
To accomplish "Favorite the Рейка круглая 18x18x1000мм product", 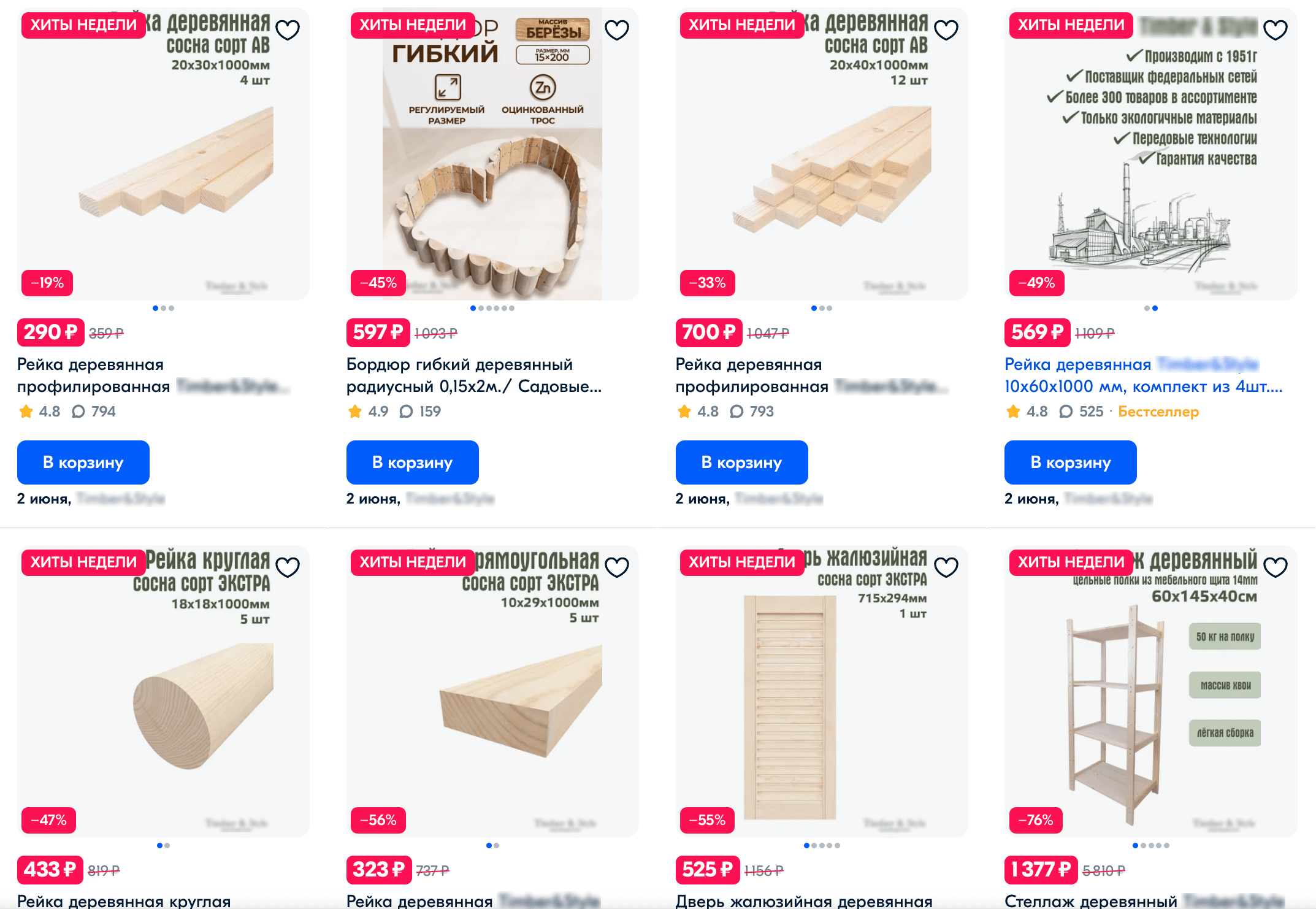I will click(x=288, y=567).
